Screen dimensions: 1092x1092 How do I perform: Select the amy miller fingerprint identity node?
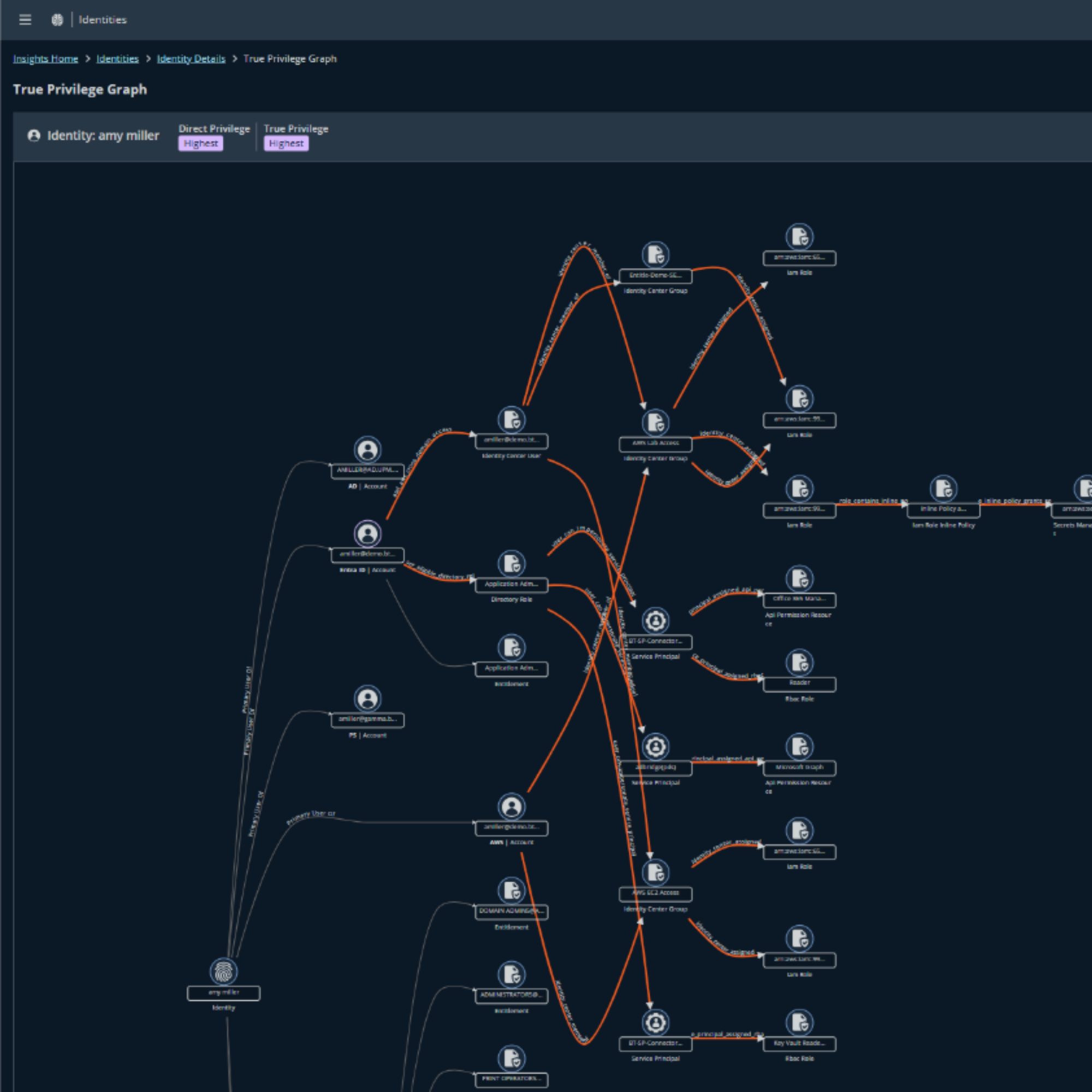tap(224, 972)
